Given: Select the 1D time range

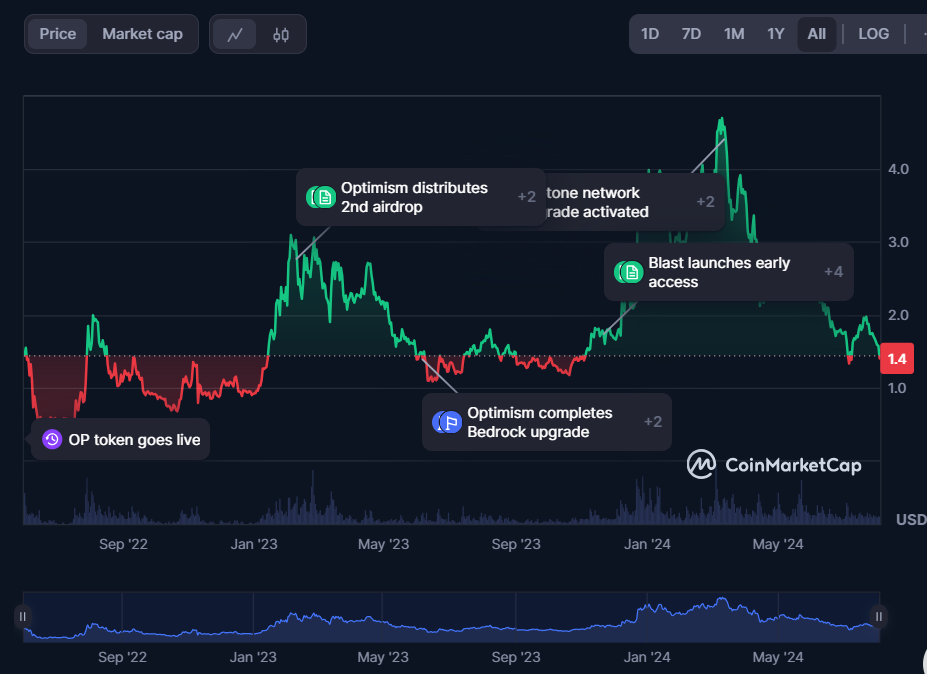Looking at the screenshot, I should 650,34.
